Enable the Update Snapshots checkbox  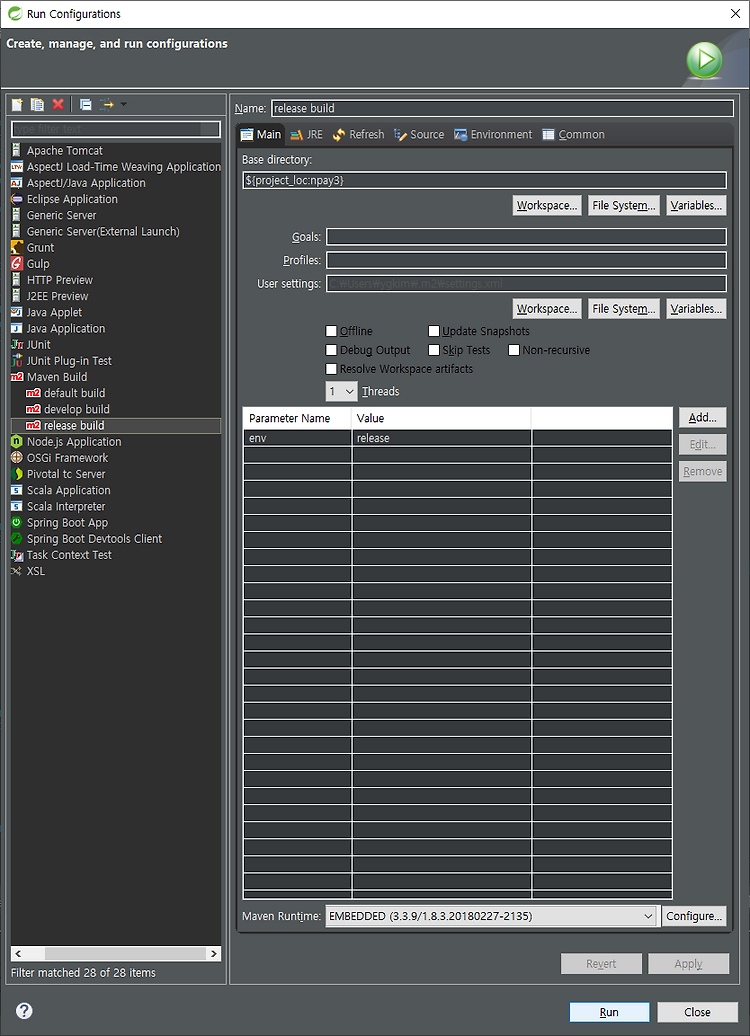[434, 331]
